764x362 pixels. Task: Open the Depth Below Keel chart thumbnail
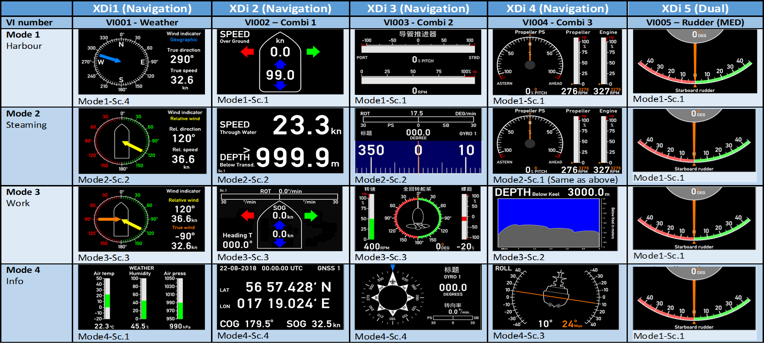pyautogui.click(x=556, y=218)
